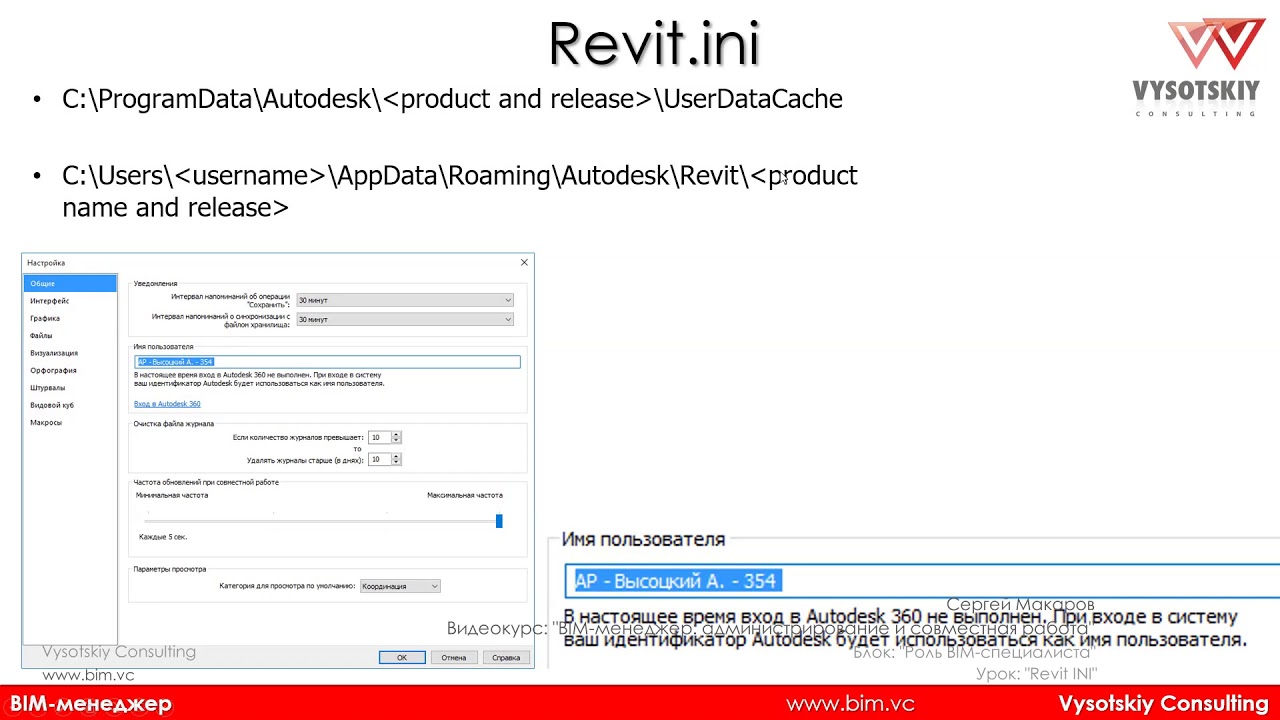
Task: Increase the journal days with spinner up arrow
Action: (396, 456)
